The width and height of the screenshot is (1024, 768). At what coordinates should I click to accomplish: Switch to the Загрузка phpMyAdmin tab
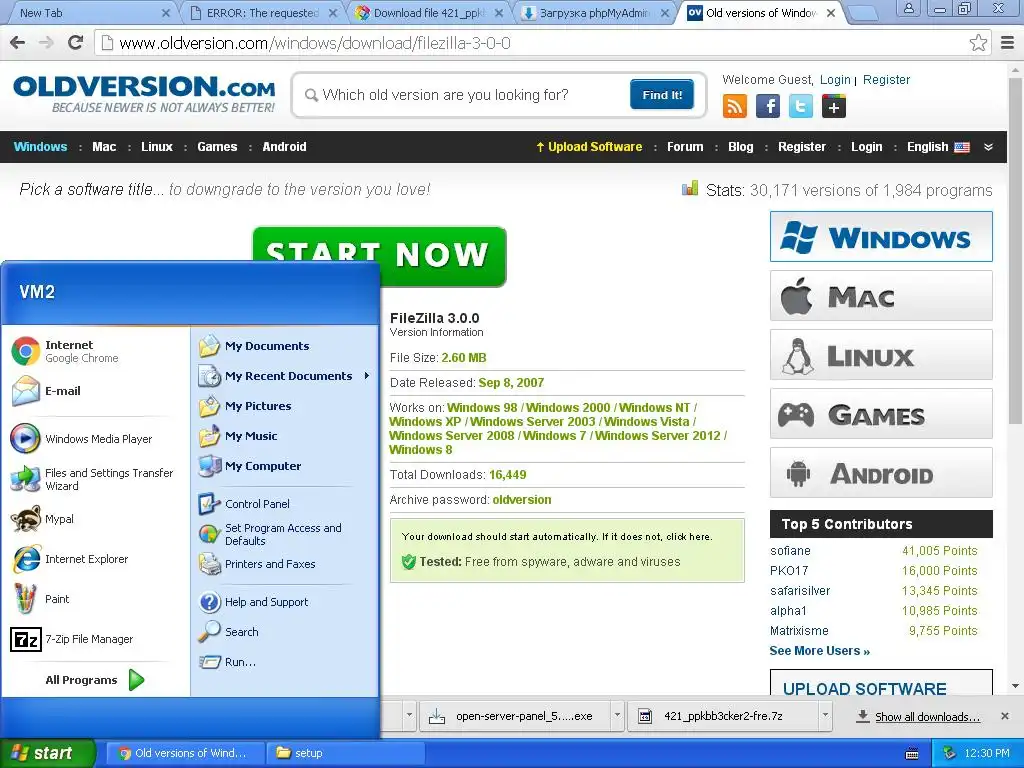pyautogui.click(x=594, y=12)
